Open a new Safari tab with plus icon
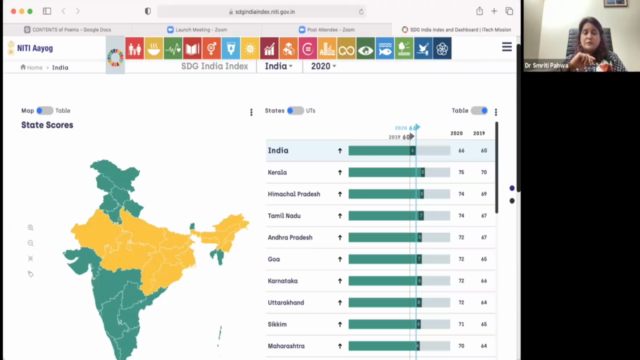The image size is (640, 360). tap(494, 11)
